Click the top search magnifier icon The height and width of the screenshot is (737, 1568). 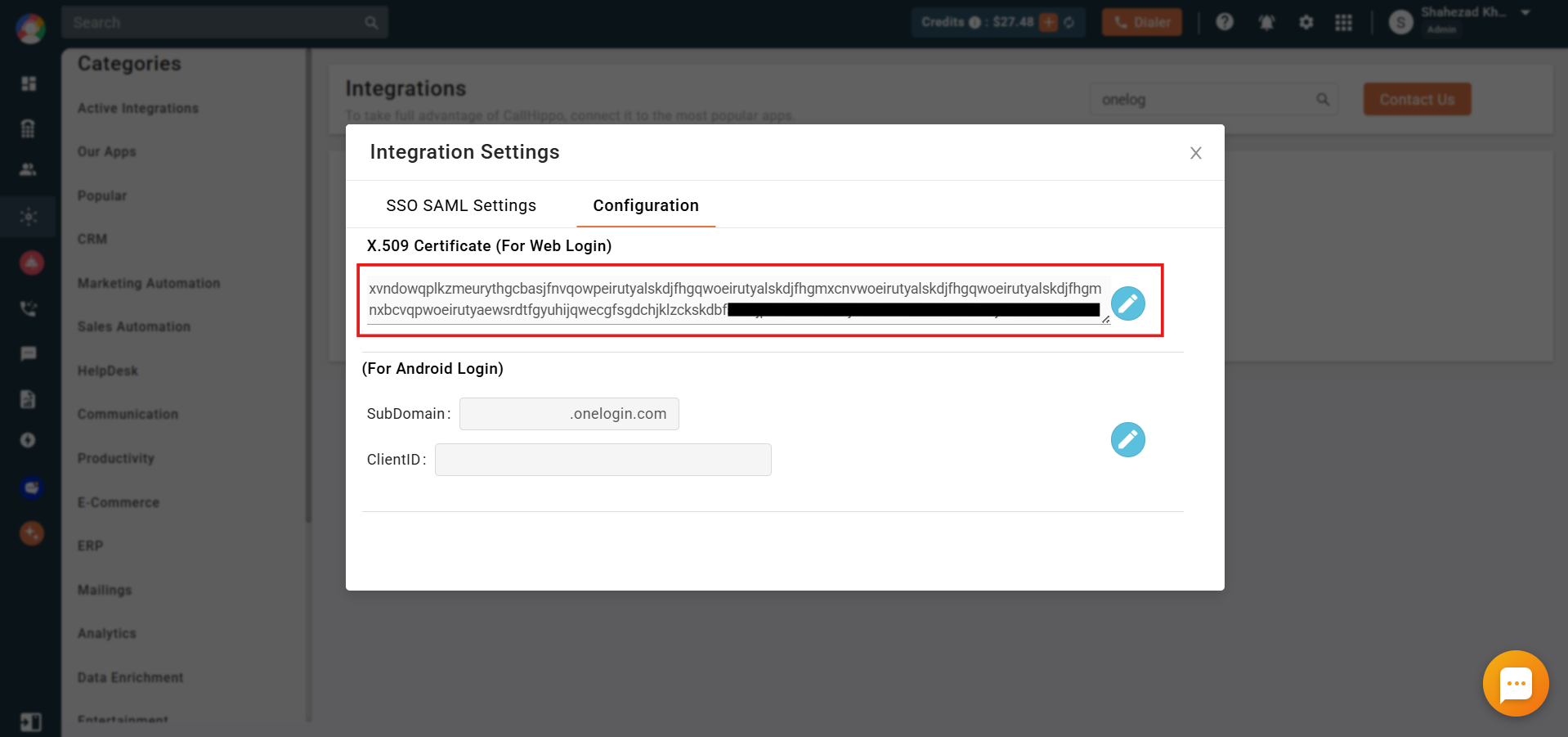[371, 23]
